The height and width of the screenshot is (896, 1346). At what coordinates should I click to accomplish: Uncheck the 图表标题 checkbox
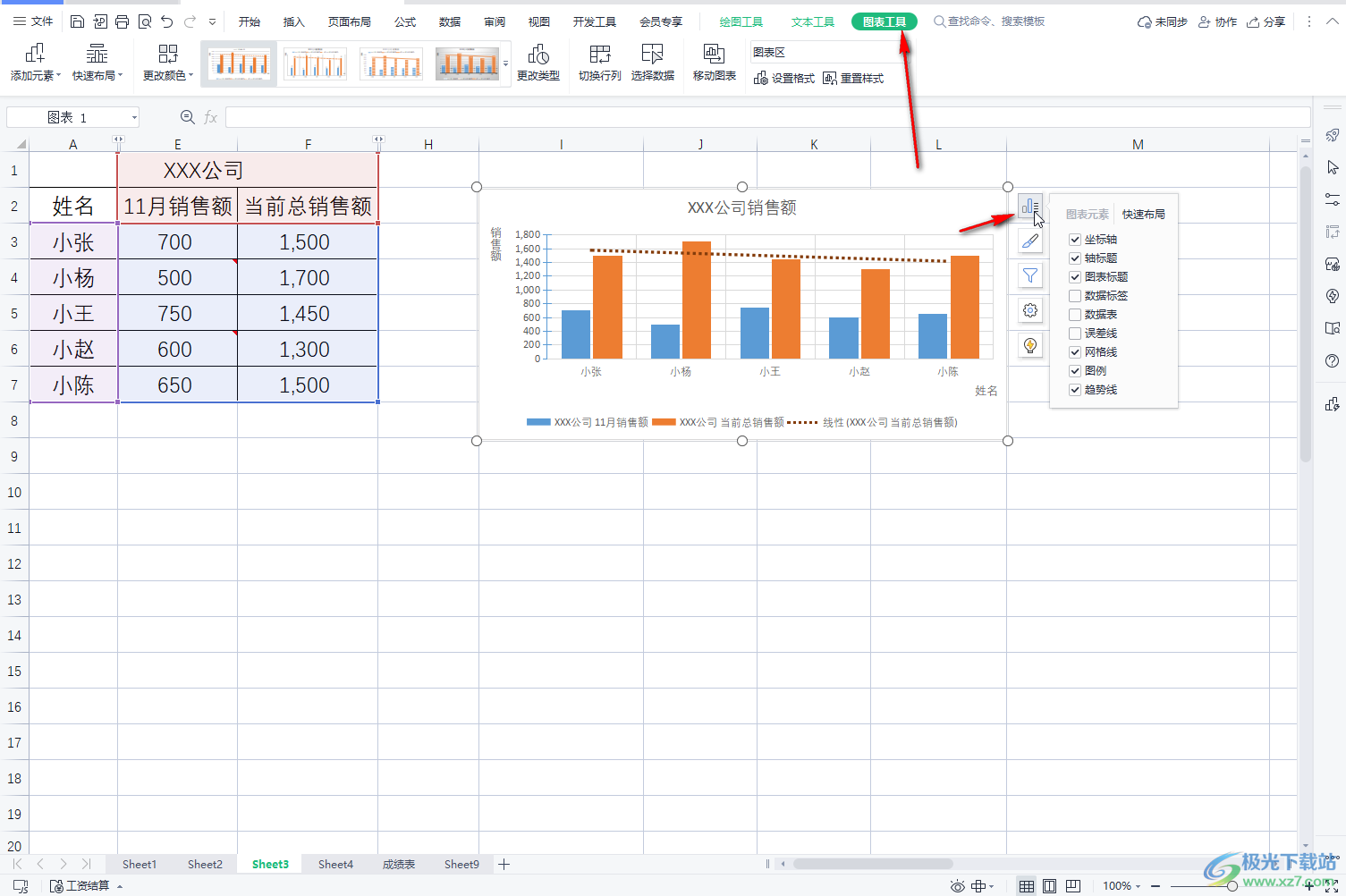click(1075, 277)
